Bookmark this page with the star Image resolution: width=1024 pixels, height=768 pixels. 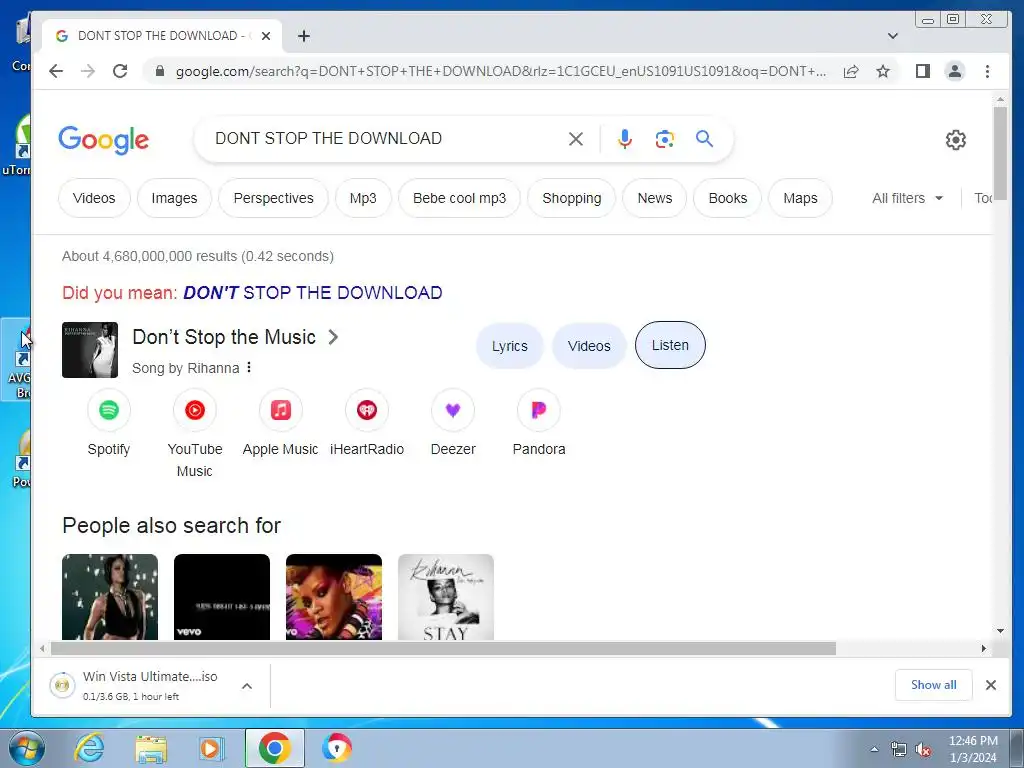(883, 71)
